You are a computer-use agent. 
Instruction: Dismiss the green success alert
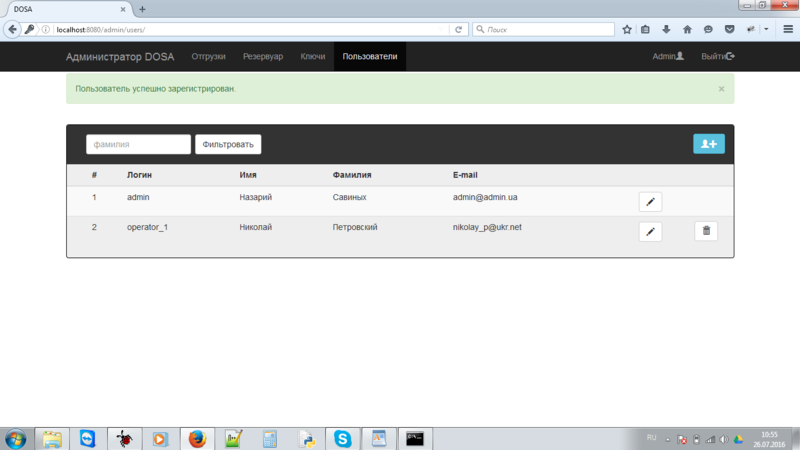[721, 89]
